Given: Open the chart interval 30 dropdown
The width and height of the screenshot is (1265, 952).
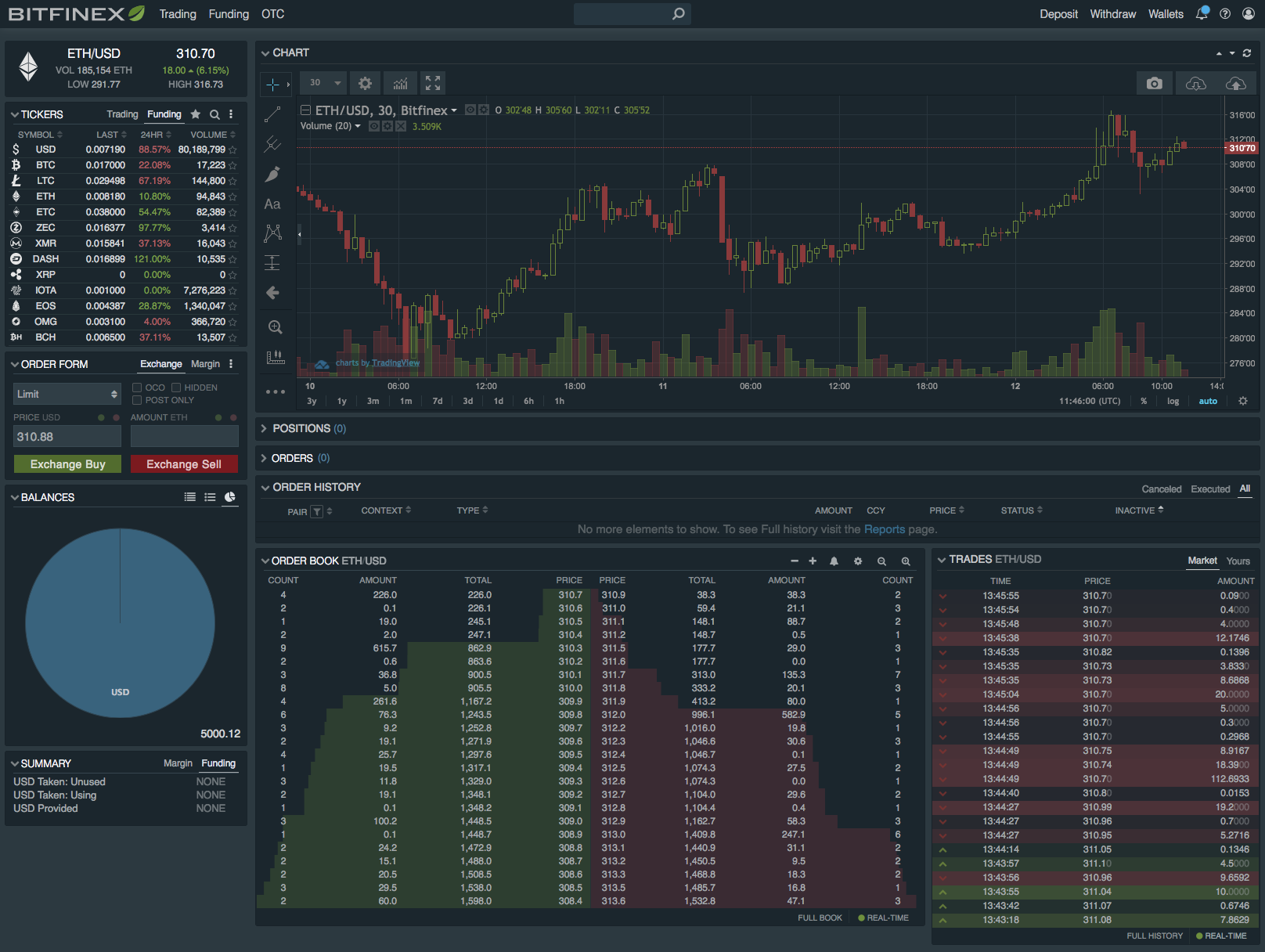Looking at the screenshot, I should pyautogui.click(x=325, y=83).
